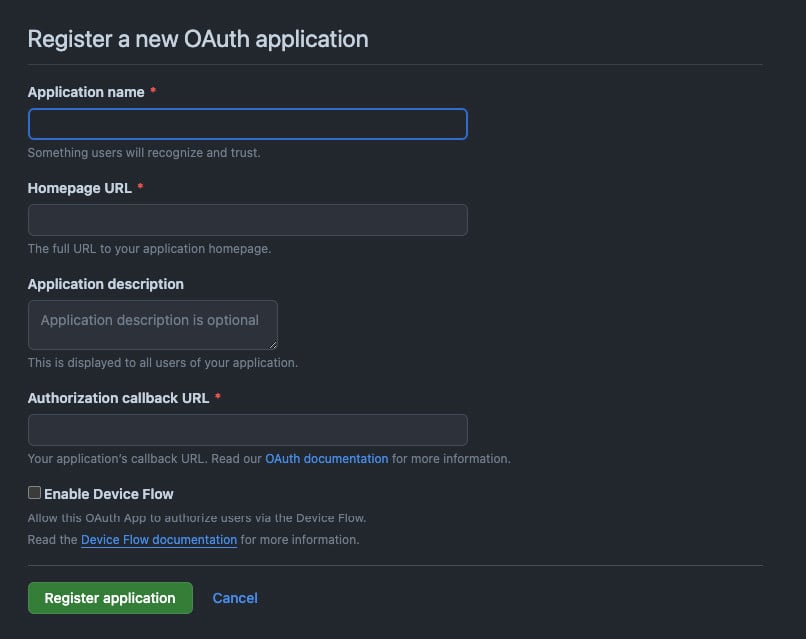Focus the Homepage URL field
806x639 pixels.
point(248,220)
